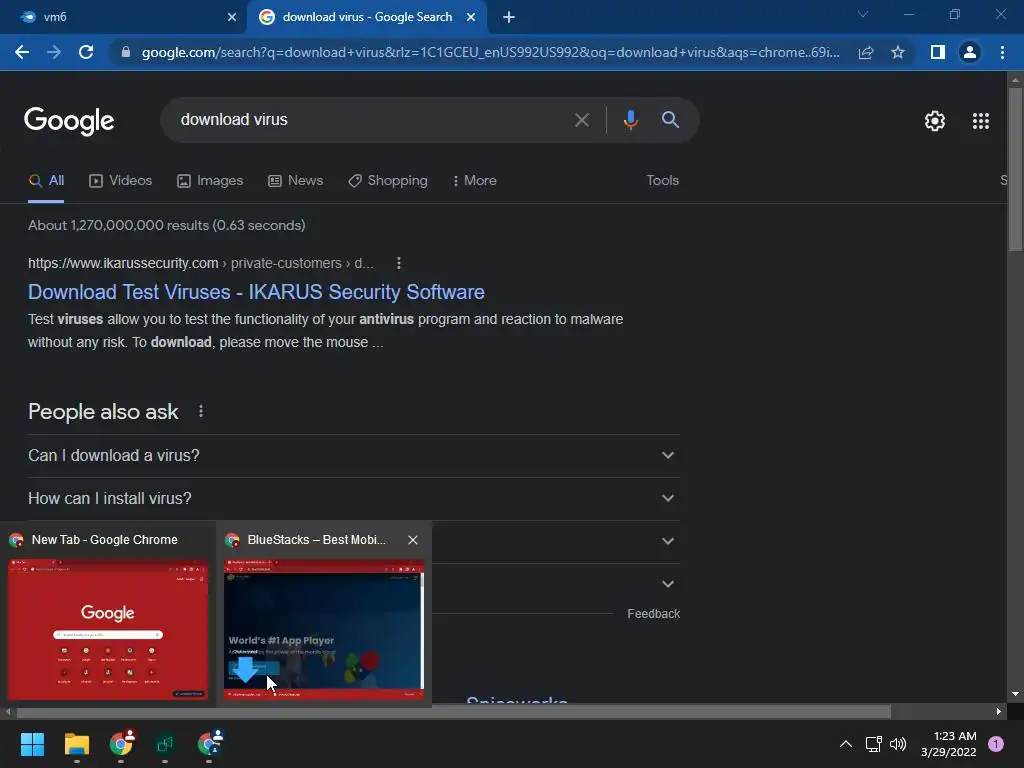
Task: Close the download virus search tab
Action: coord(471,17)
